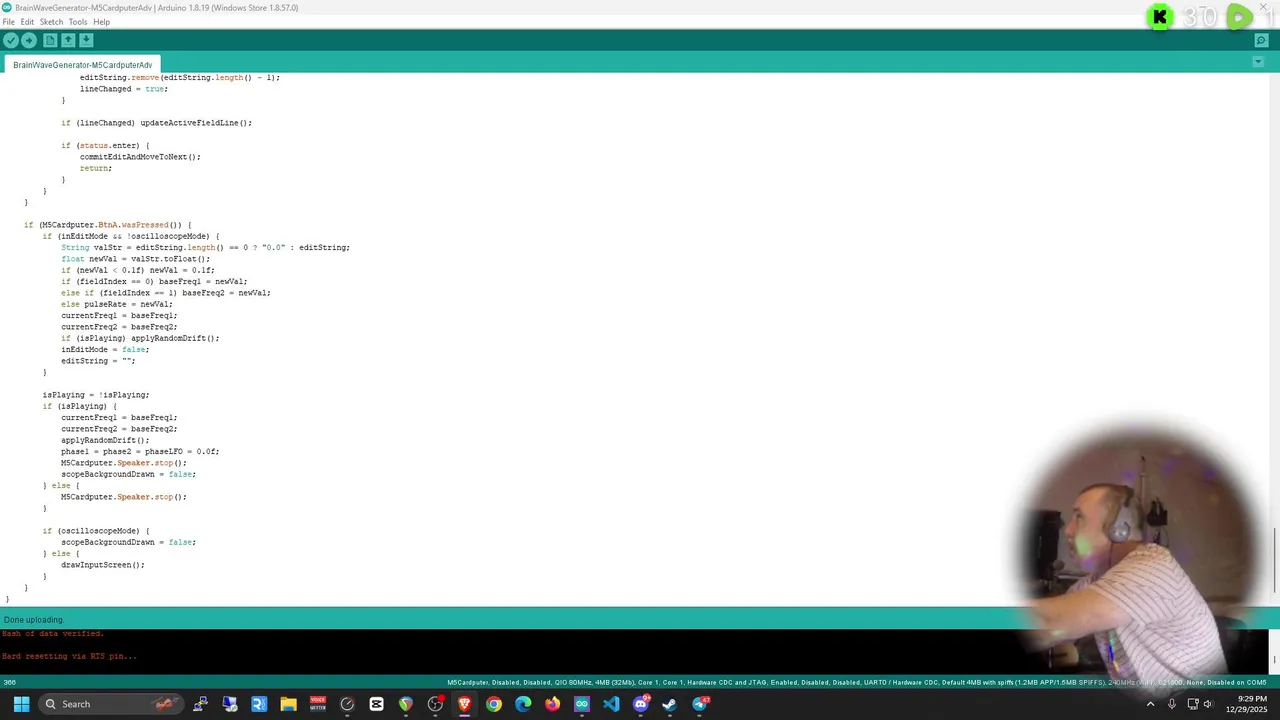Click the board info text ending 'on COM5'

tap(857, 683)
